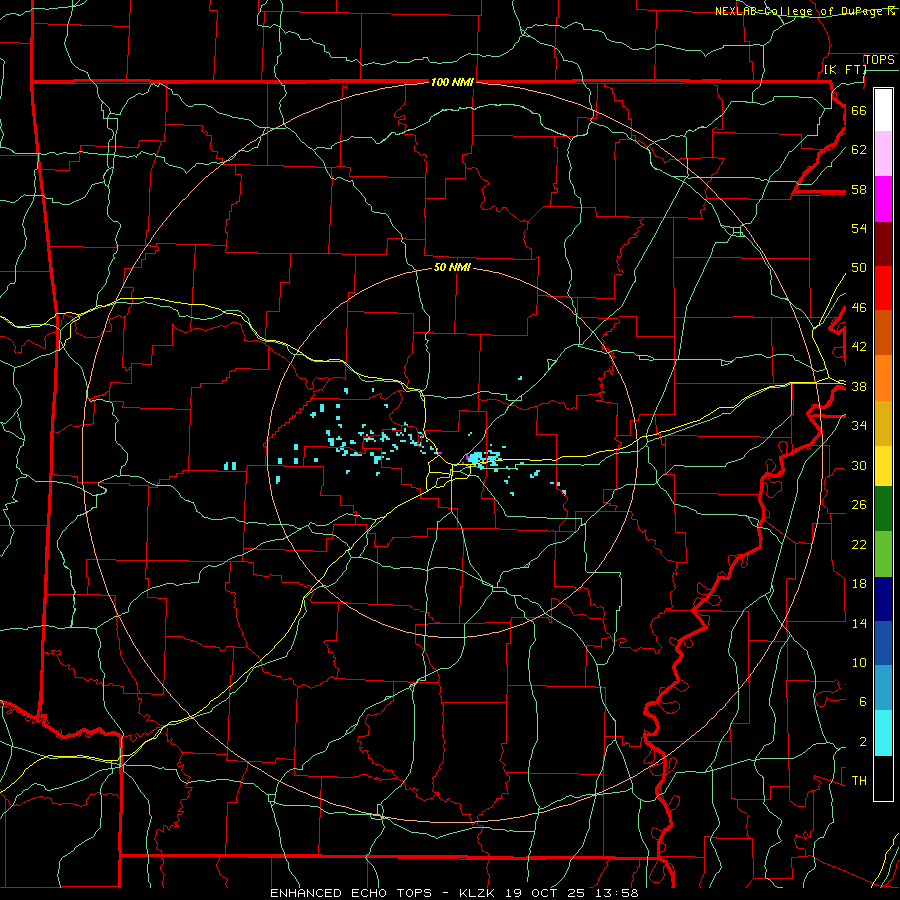Click the bright yellow legend swatch
The width and height of the screenshot is (900, 900).
(x=883, y=466)
